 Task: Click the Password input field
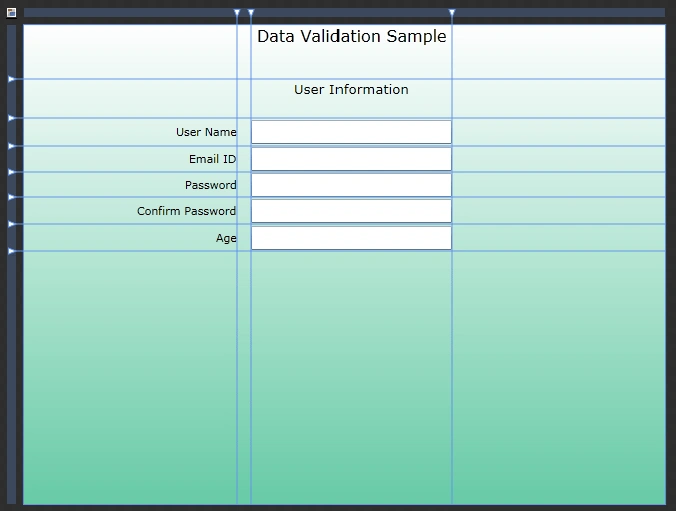pyautogui.click(x=351, y=185)
